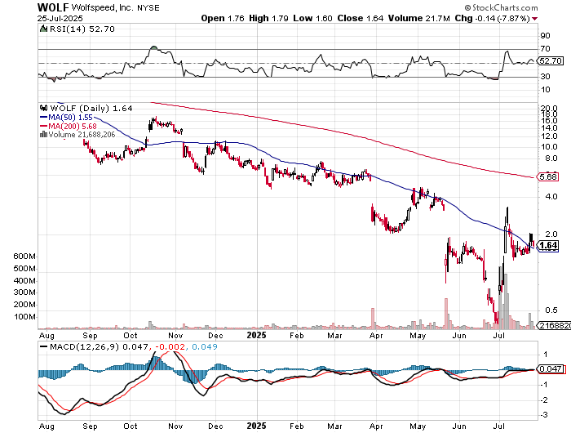Click the WOLF ticker symbol in the title

pyautogui.click(x=53, y=7)
